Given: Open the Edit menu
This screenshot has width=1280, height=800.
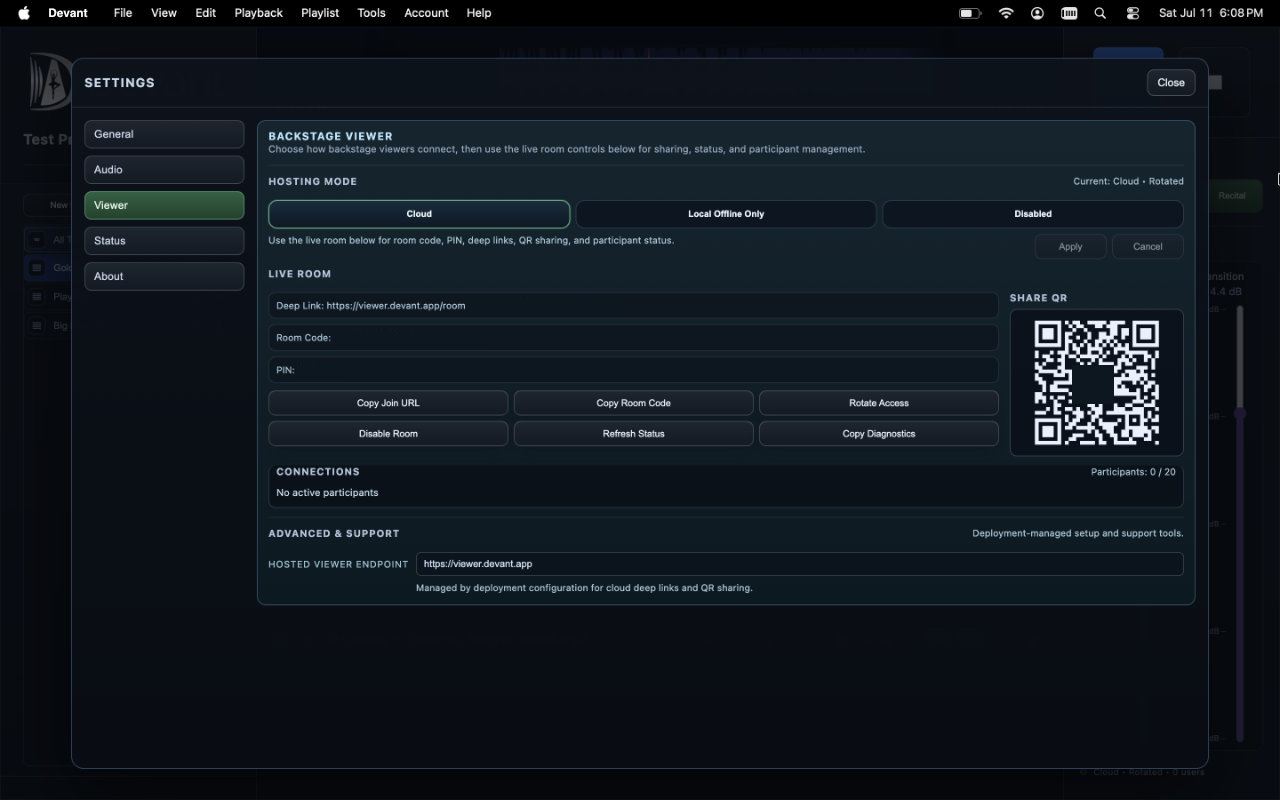Looking at the screenshot, I should coord(206,13).
